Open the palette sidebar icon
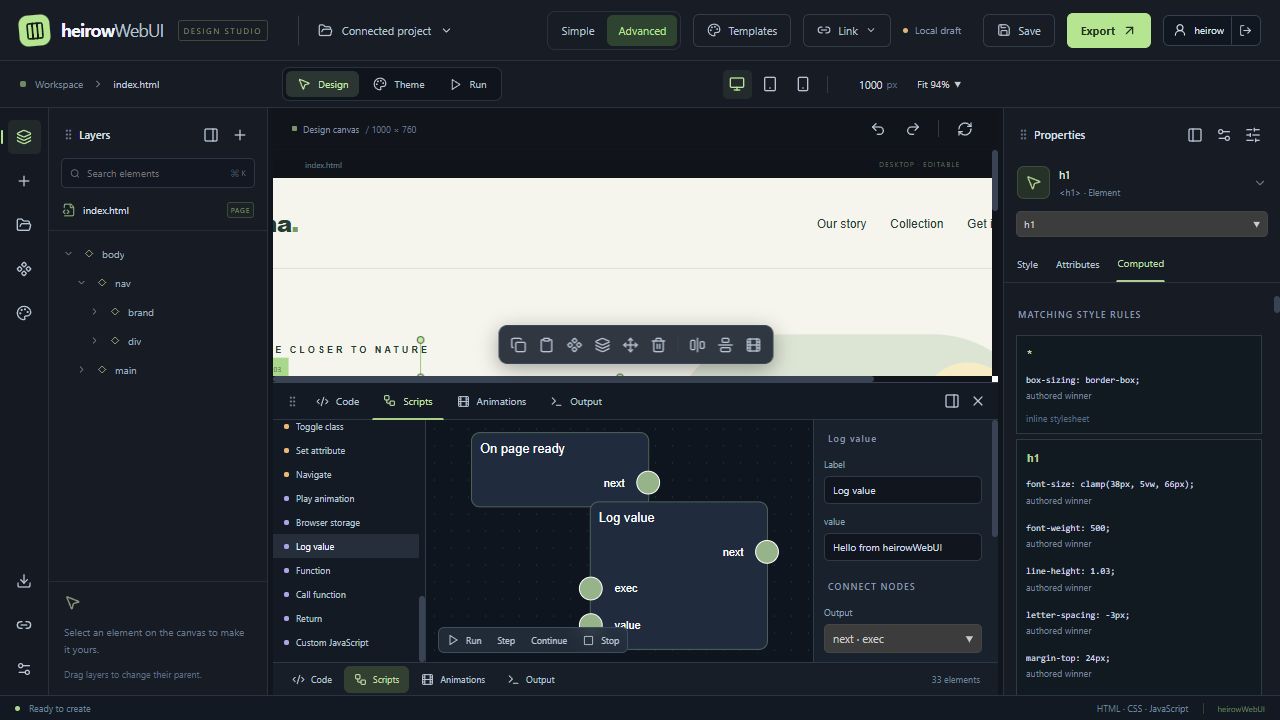Viewport: 1280px width, 720px height. [24, 313]
